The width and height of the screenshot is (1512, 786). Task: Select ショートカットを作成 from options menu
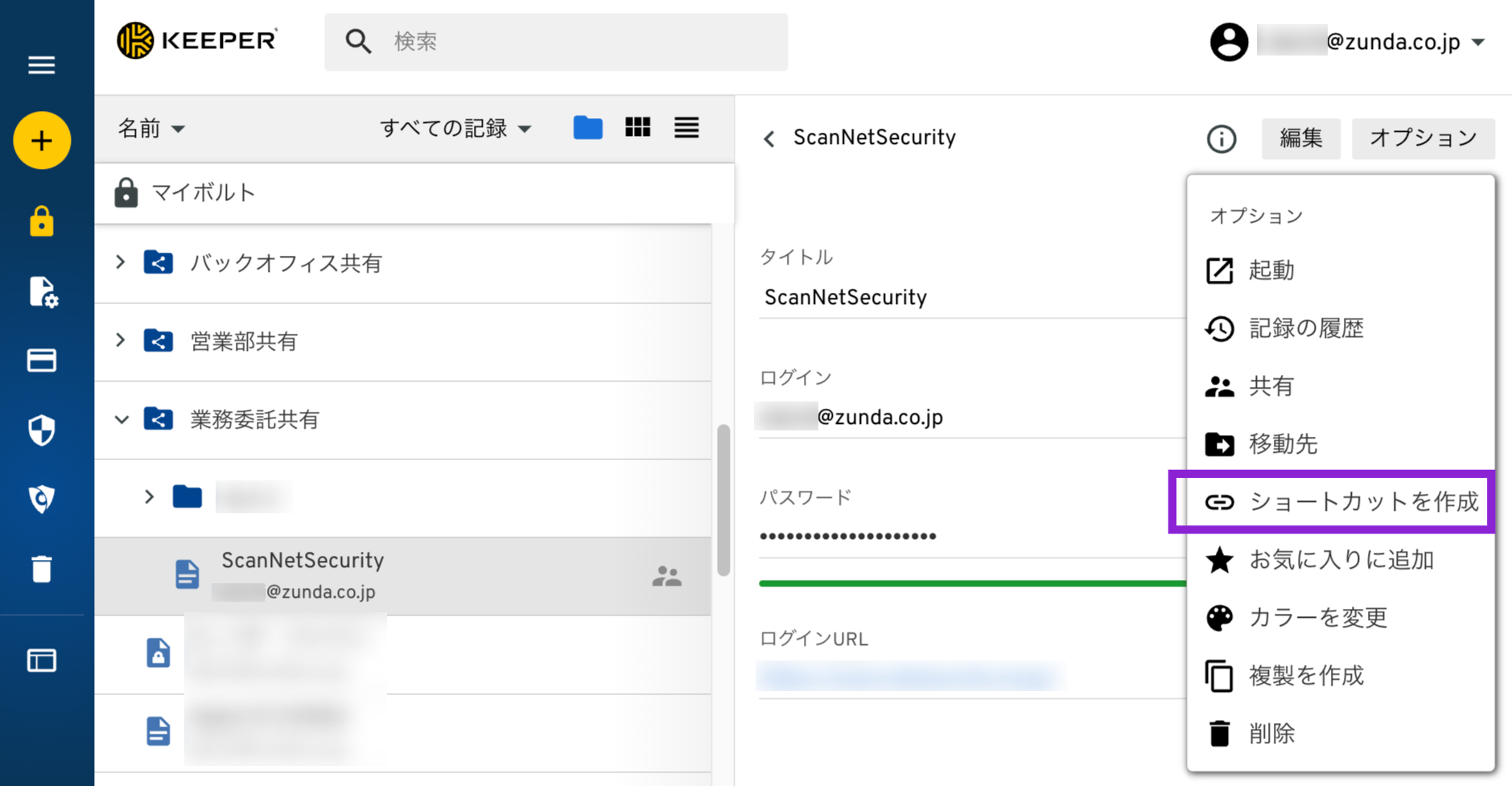pos(1339,502)
